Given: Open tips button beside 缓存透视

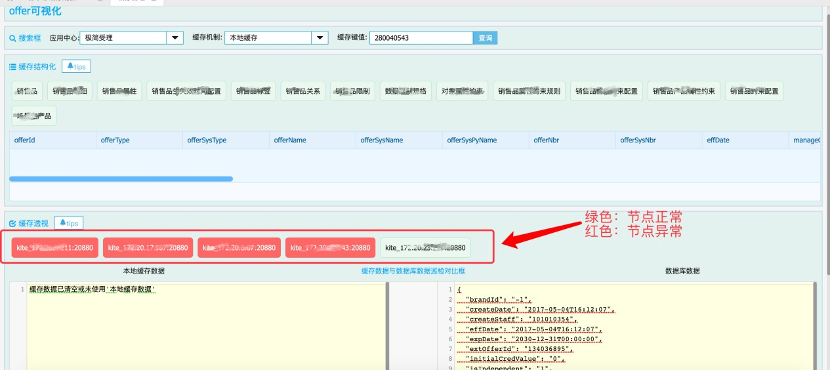Looking at the screenshot, I should (x=69, y=223).
